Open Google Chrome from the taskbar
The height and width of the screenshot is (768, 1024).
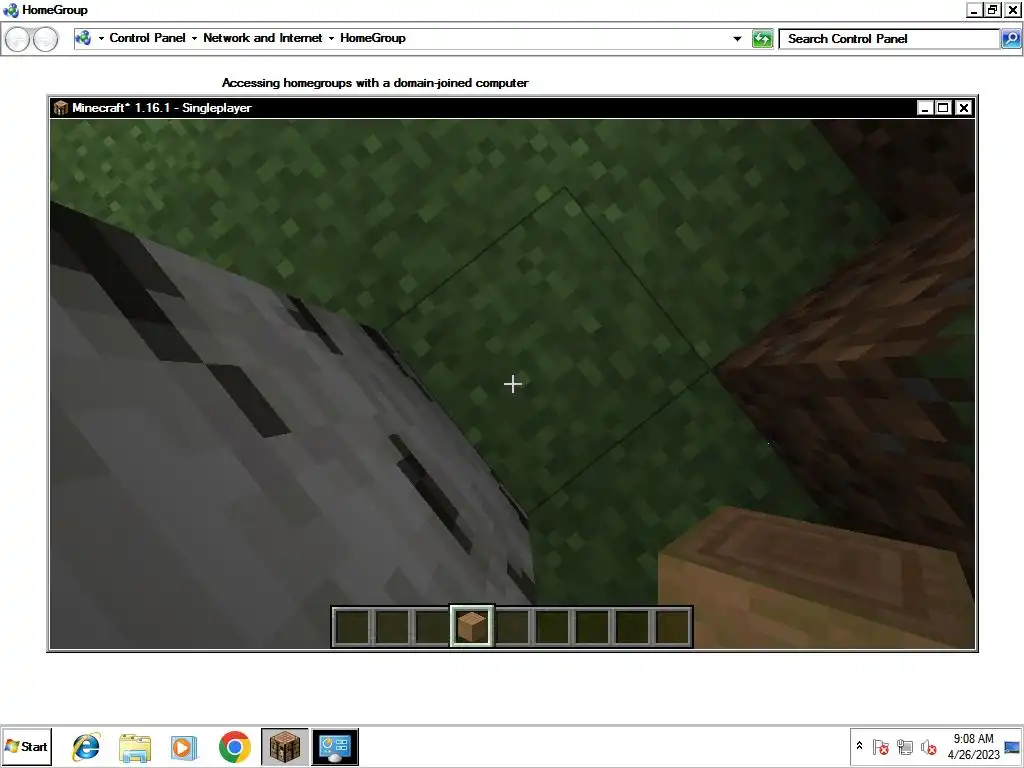[x=234, y=746]
